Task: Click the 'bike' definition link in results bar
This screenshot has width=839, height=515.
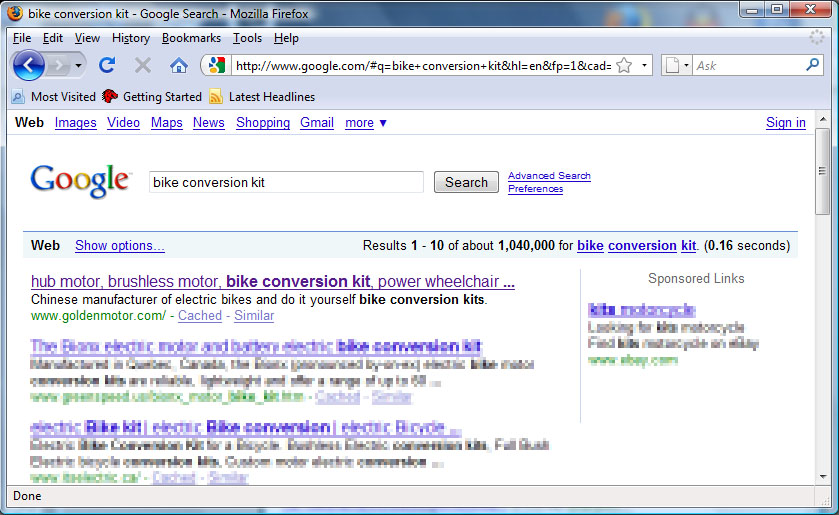Action: (590, 246)
